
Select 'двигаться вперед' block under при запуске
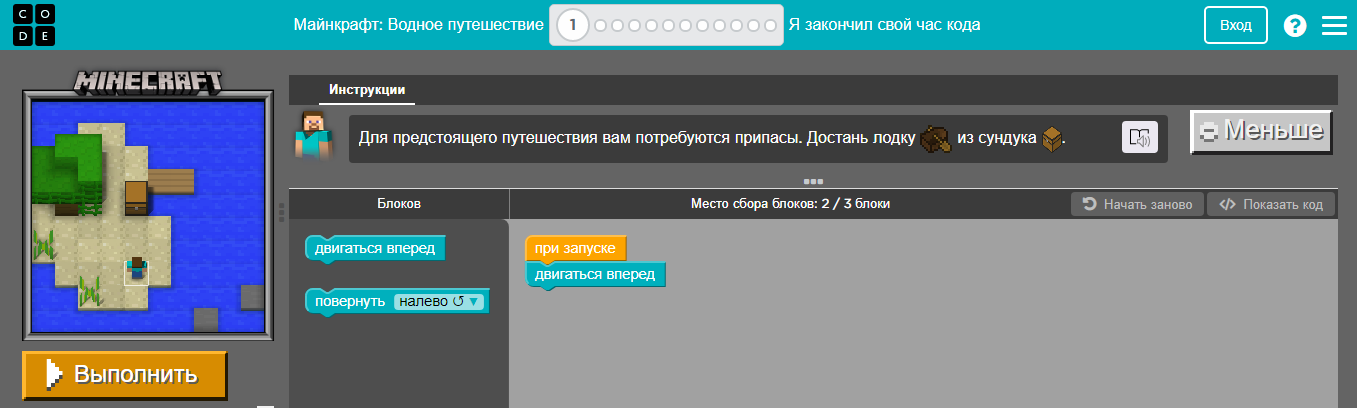click(595, 274)
